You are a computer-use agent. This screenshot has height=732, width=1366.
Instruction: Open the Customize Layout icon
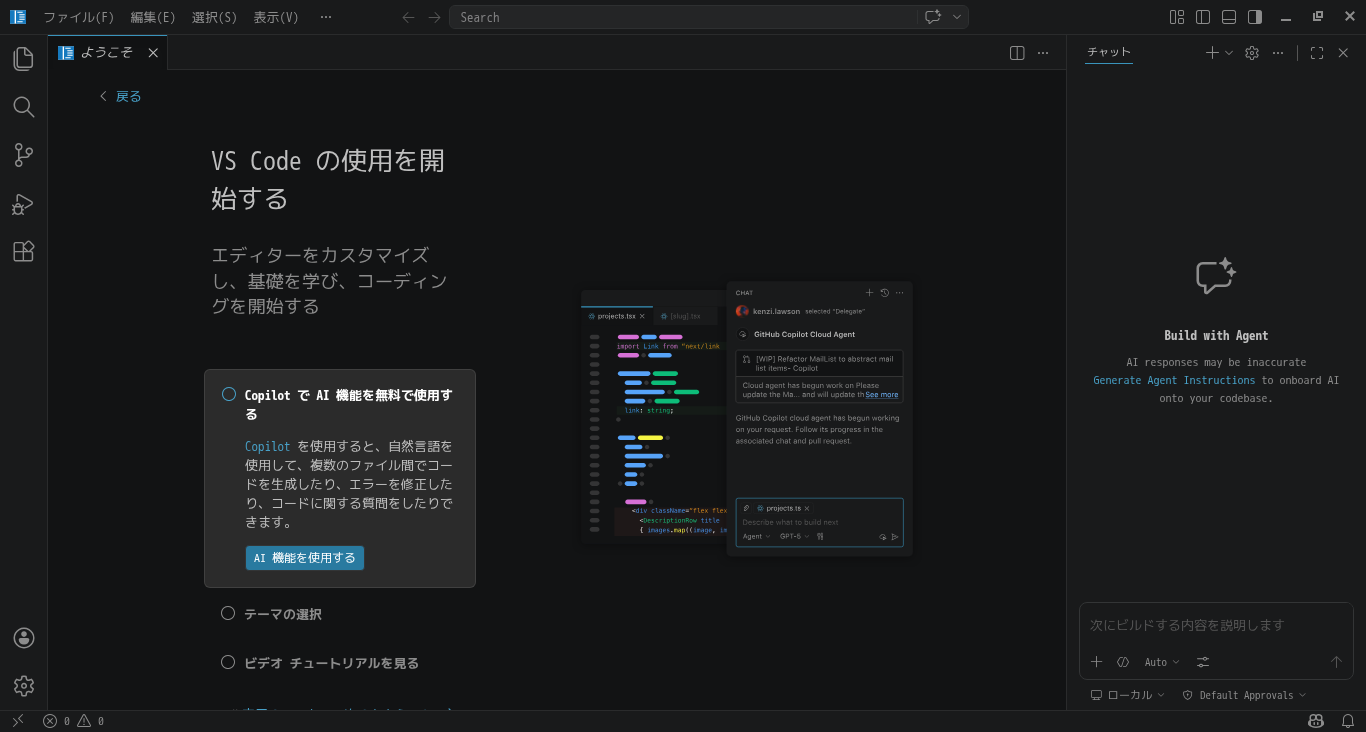pyautogui.click(x=1177, y=17)
